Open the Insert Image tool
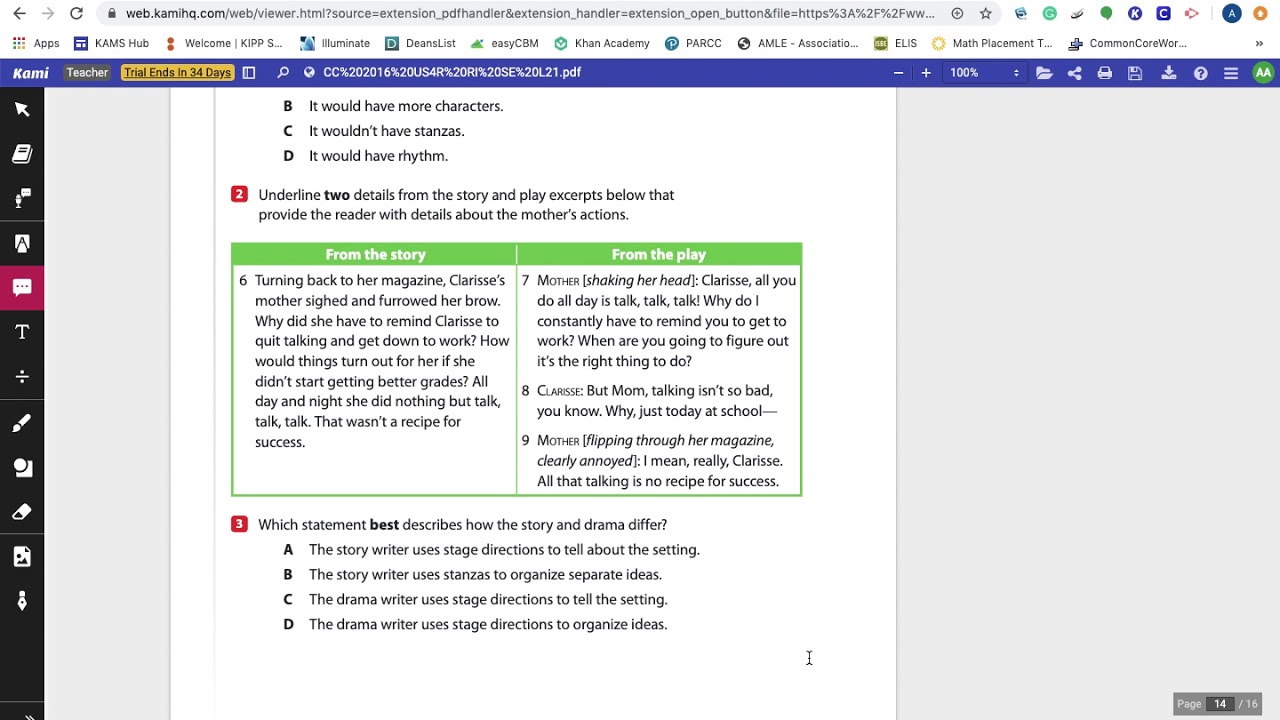The image size is (1280, 720). (22, 557)
